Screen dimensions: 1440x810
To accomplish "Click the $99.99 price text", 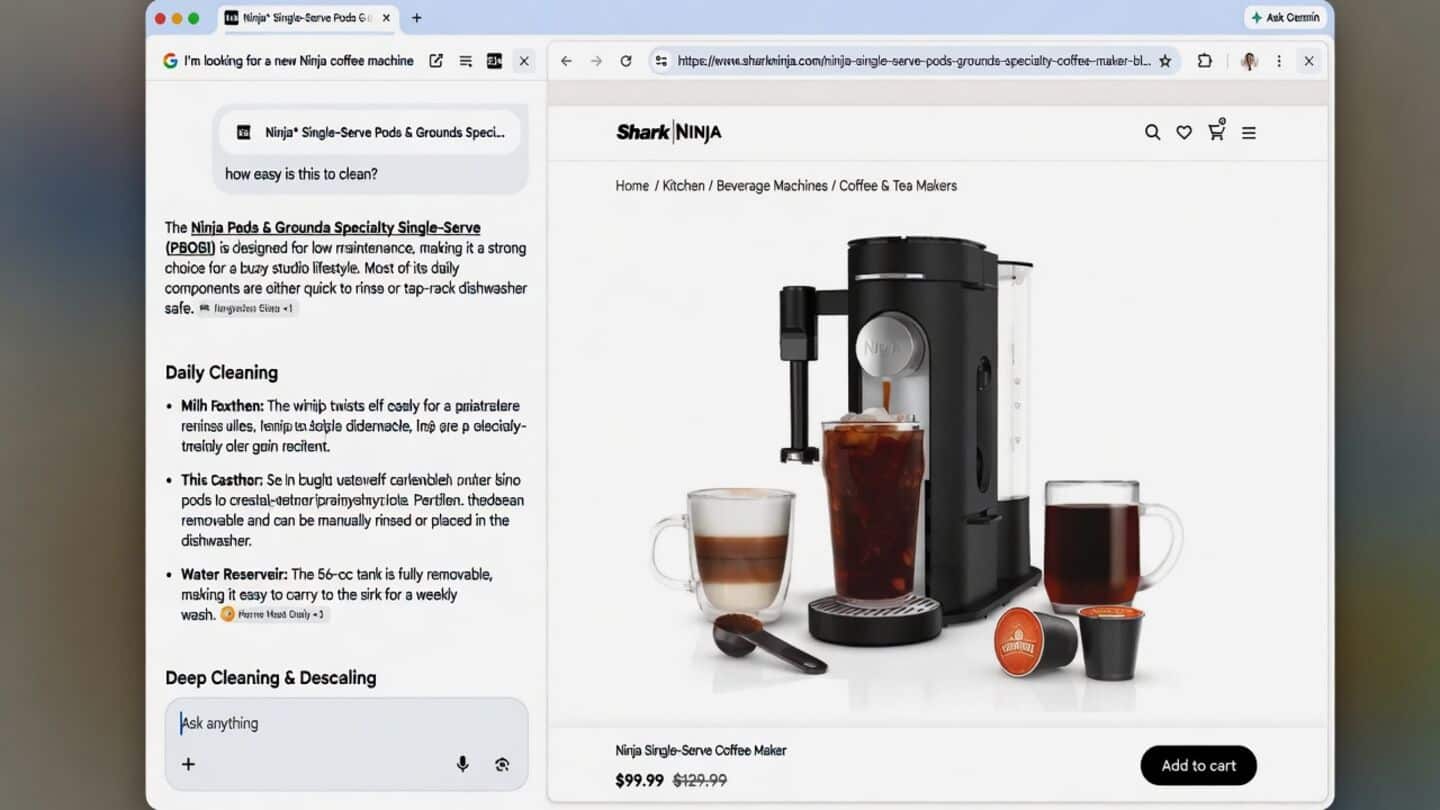I will tap(640, 780).
